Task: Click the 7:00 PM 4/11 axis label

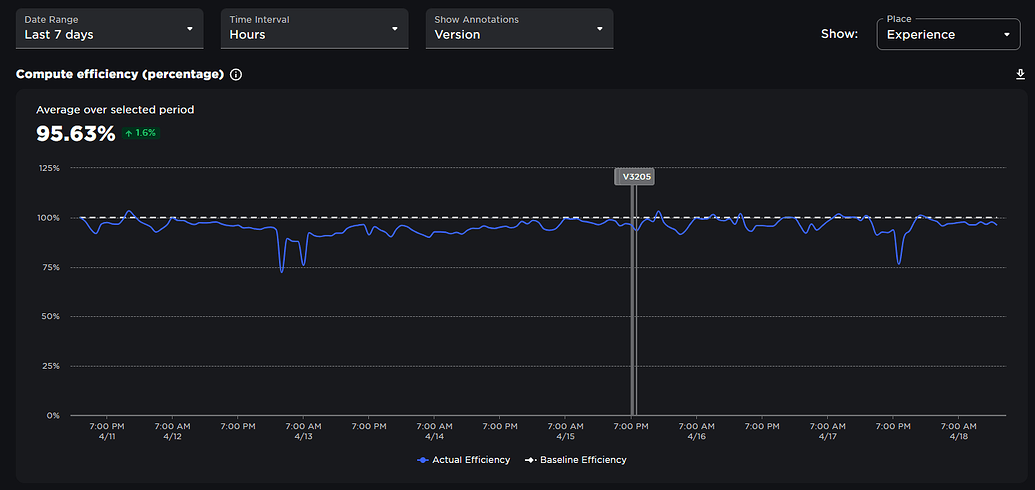Action: [x=107, y=431]
